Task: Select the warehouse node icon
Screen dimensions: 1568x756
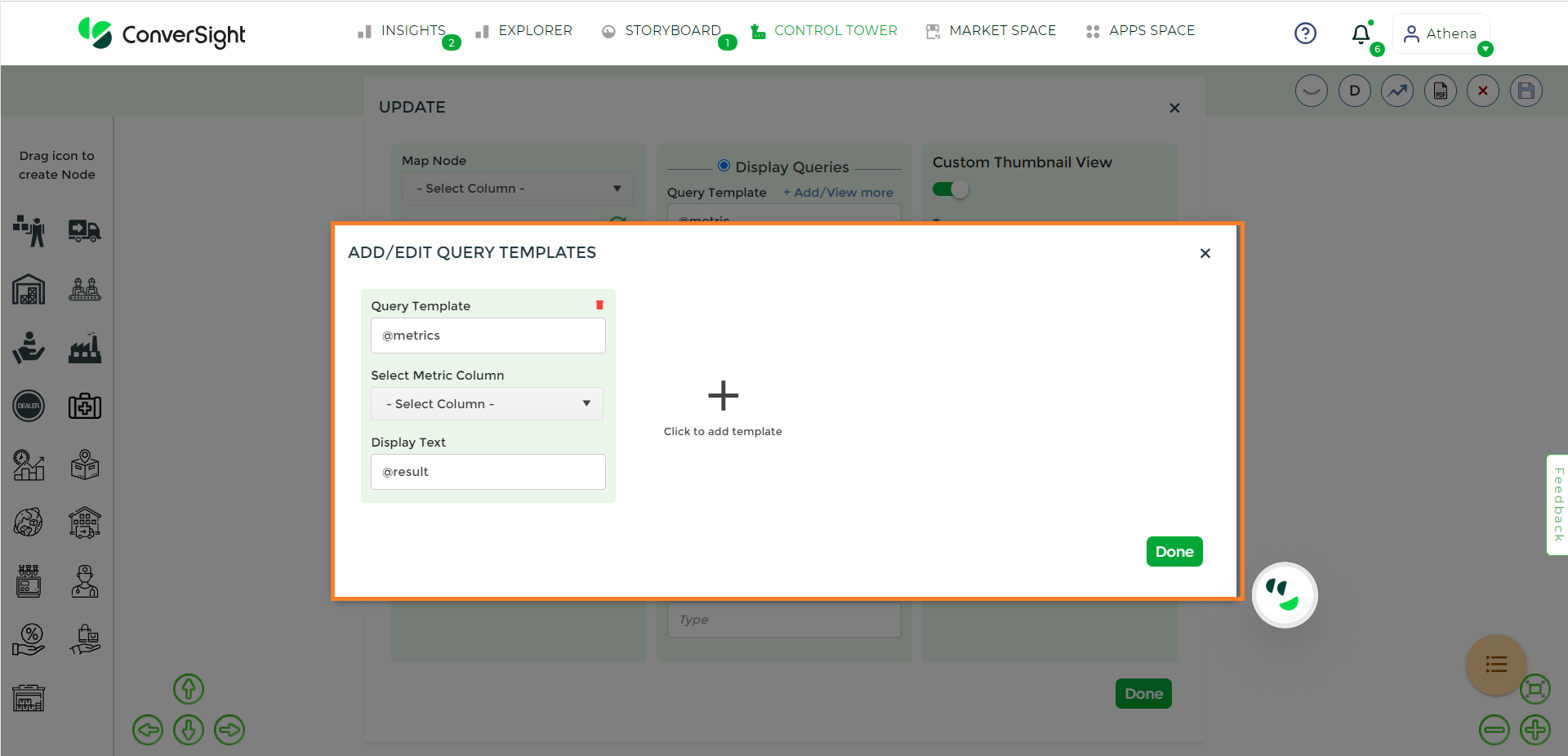Action: click(29, 289)
